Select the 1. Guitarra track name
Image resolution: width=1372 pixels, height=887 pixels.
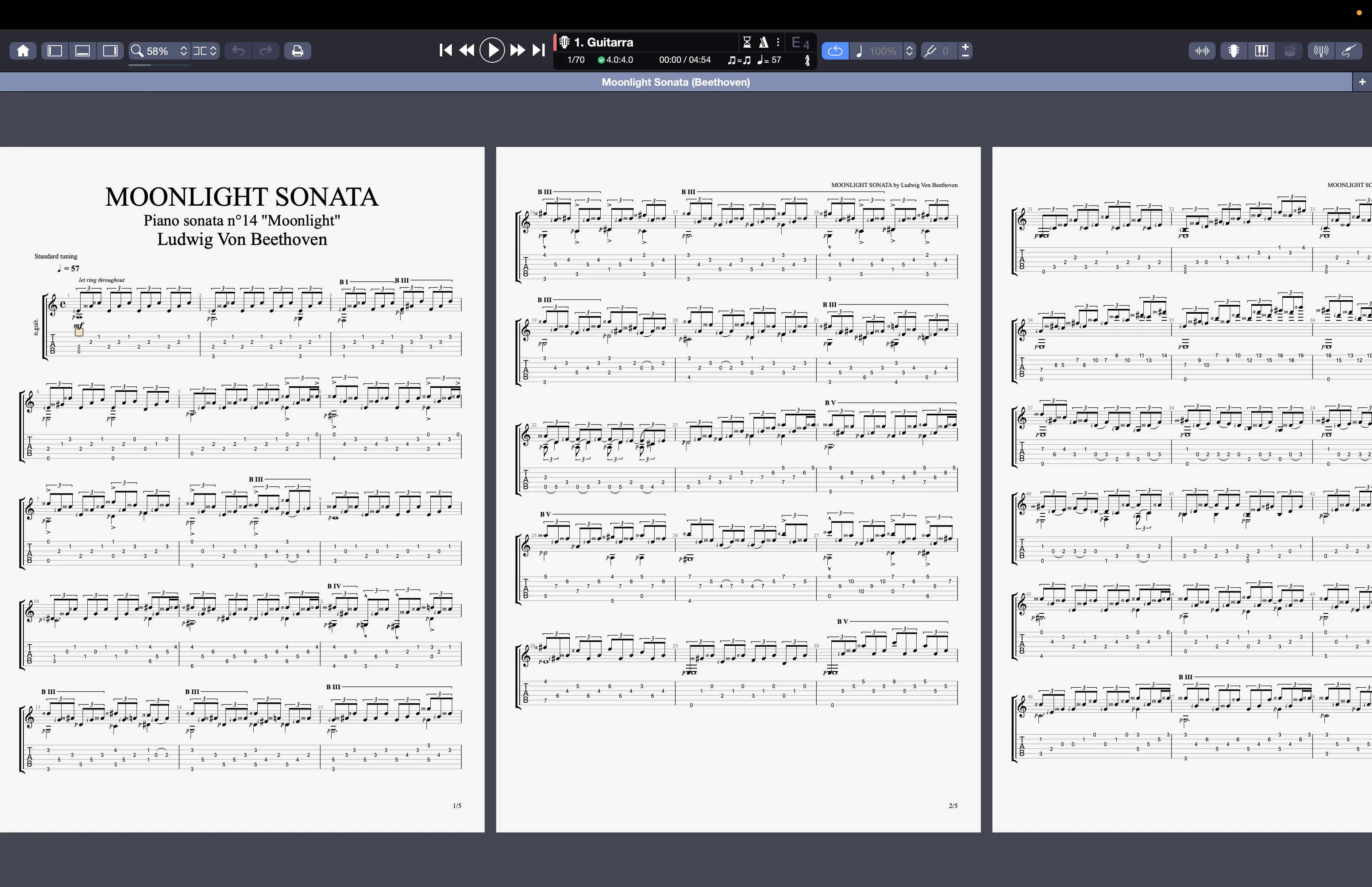[604, 42]
